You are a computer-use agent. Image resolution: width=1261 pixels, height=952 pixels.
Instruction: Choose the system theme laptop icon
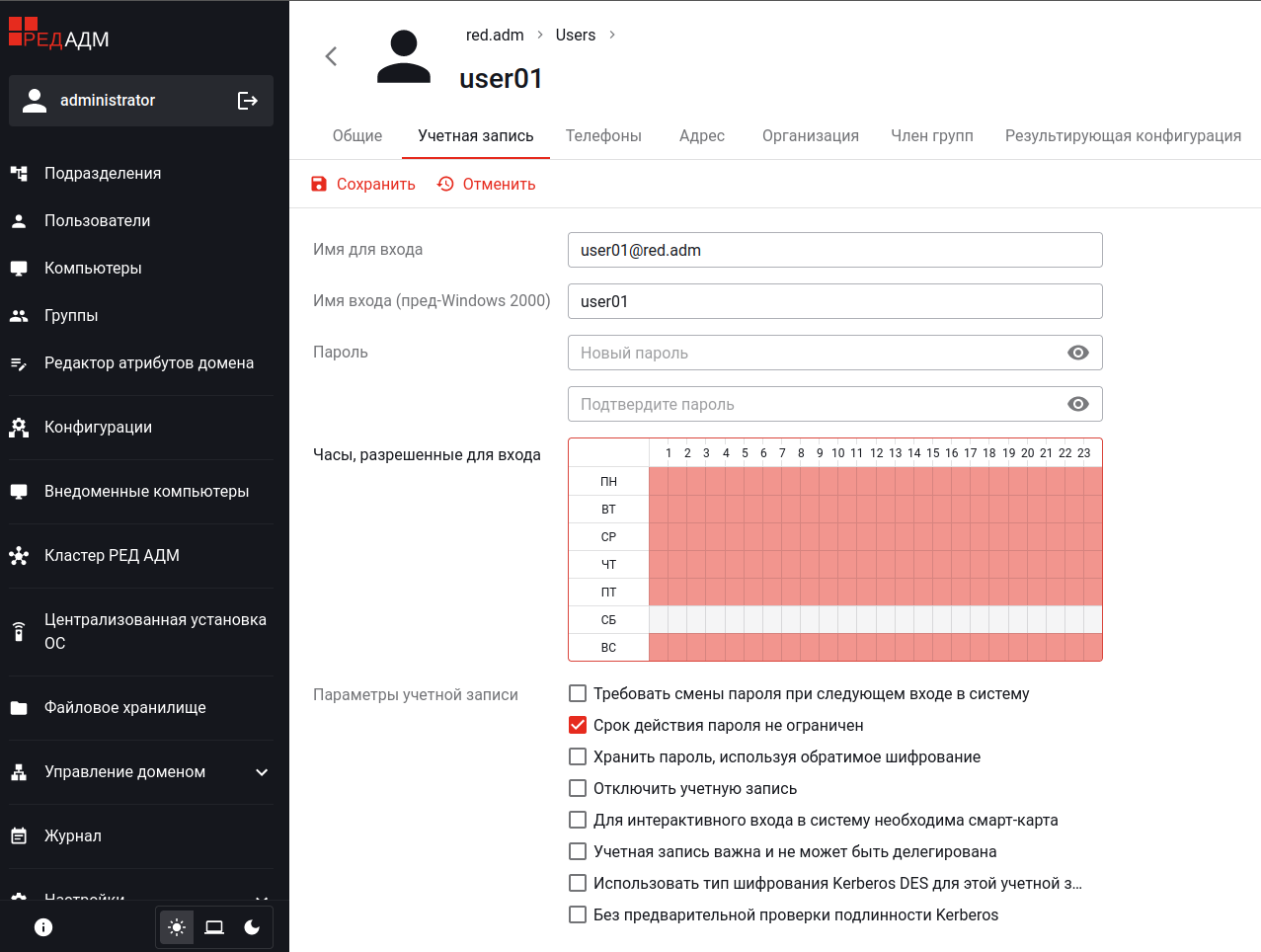point(214,927)
